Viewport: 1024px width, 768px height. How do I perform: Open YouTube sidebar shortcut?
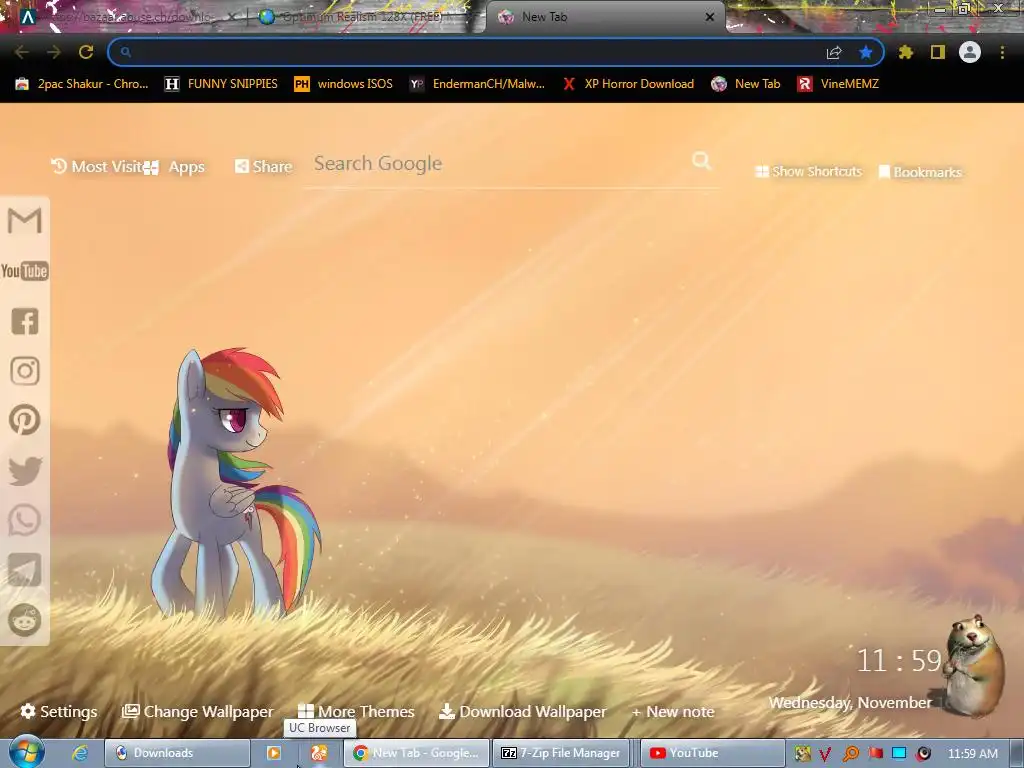tap(25, 271)
